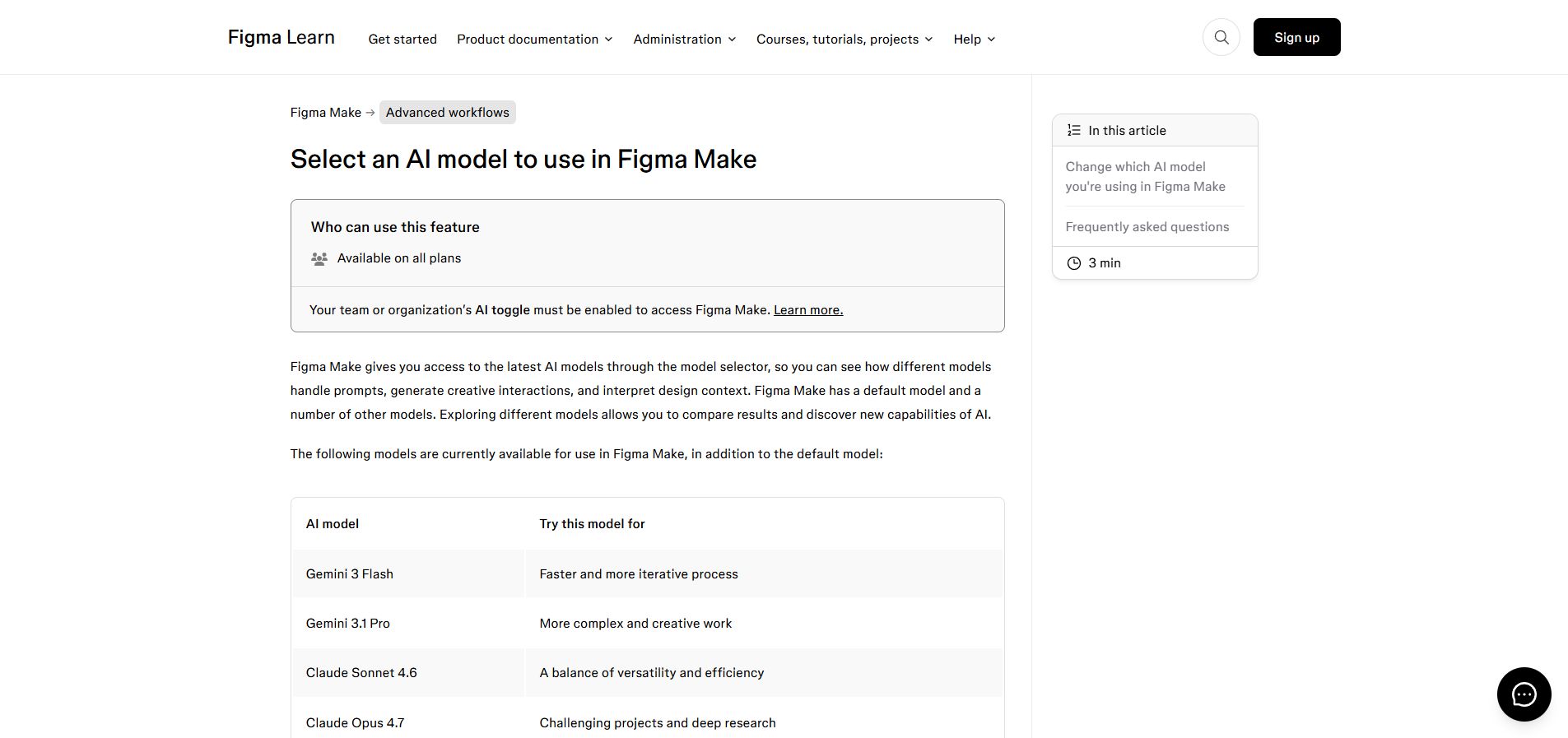Click the Gemini 3.1 Pro table cell
Image resolution: width=1568 pixels, height=738 pixels.
(x=408, y=624)
